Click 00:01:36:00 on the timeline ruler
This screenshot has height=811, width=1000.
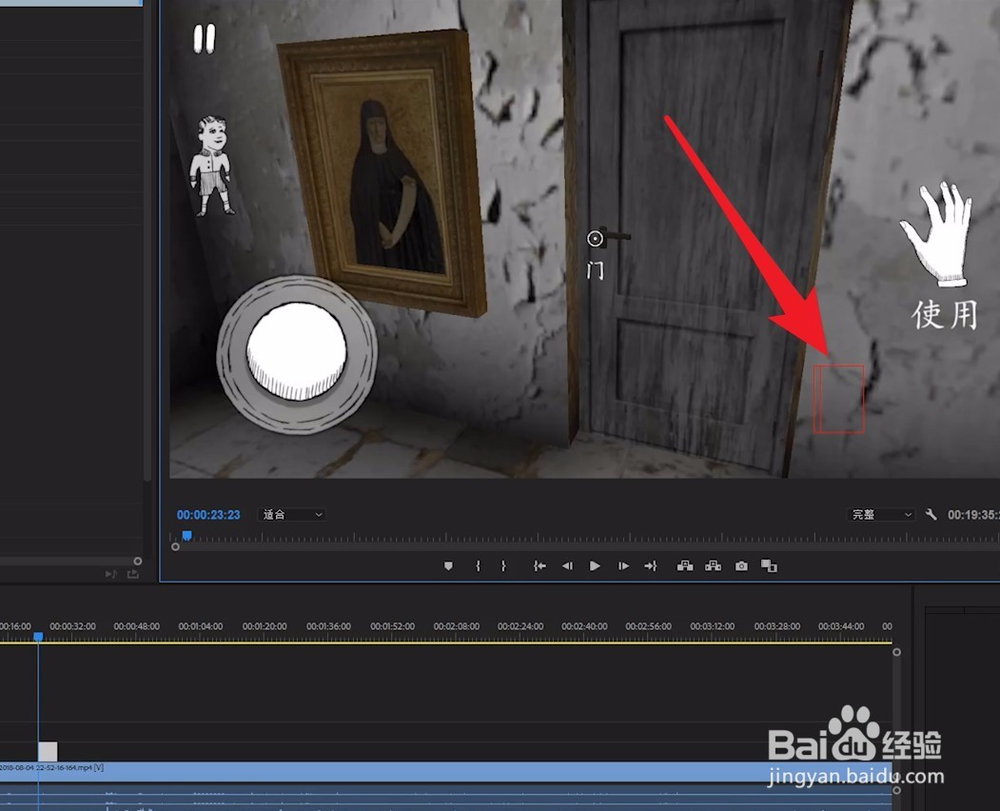tap(328, 627)
